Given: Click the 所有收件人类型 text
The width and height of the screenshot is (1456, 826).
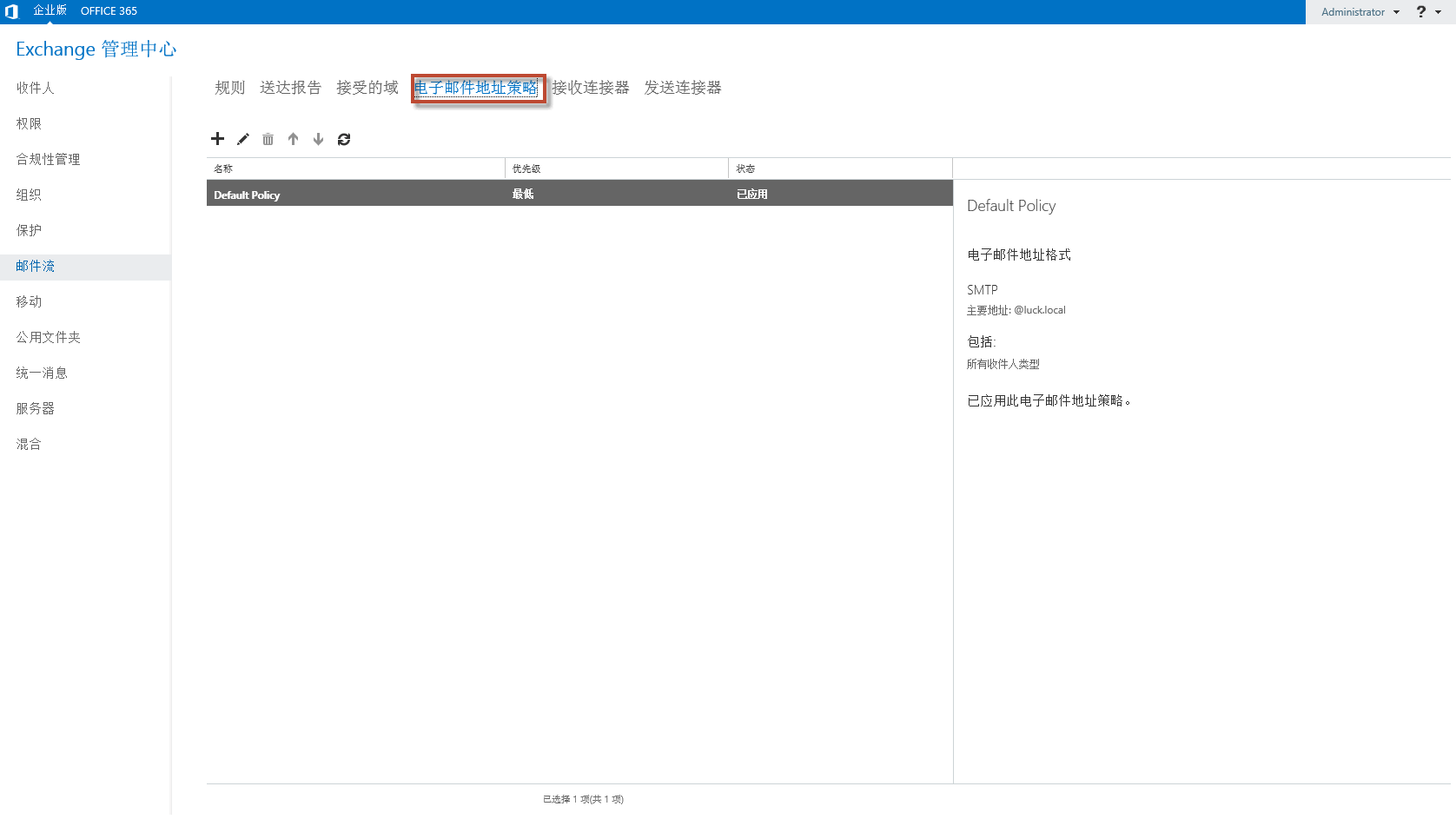Looking at the screenshot, I should click(x=1003, y=364).
